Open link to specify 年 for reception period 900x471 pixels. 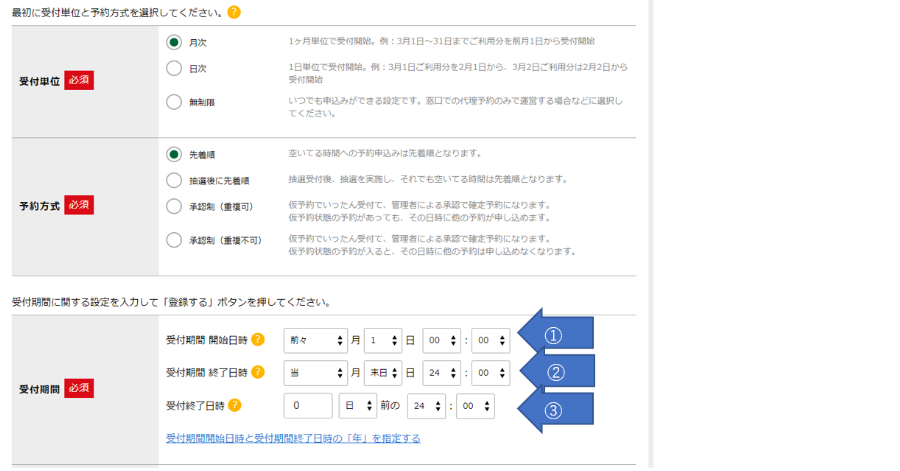[293, 438]
